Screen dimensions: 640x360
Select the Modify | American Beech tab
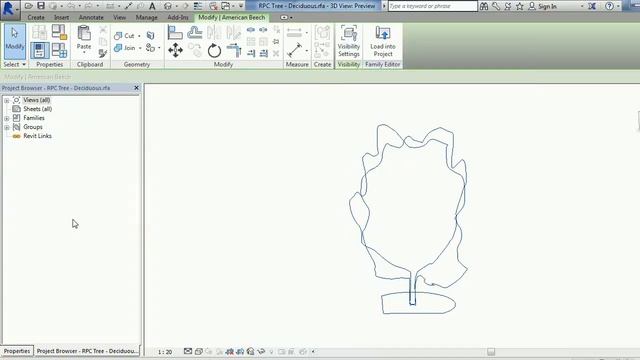pyautogui.click(x=231, y=18)
